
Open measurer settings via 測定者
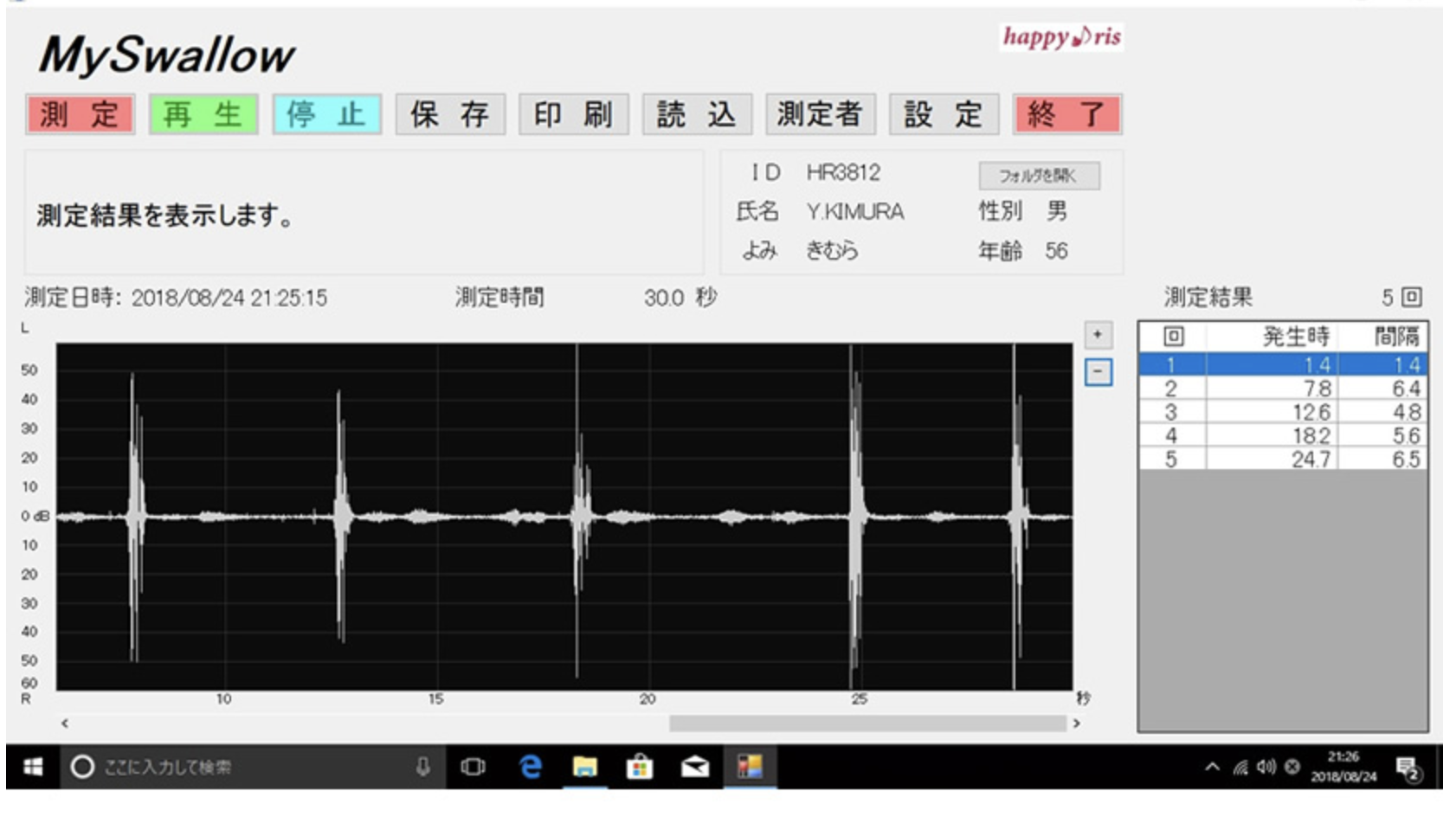click(818, 113)
